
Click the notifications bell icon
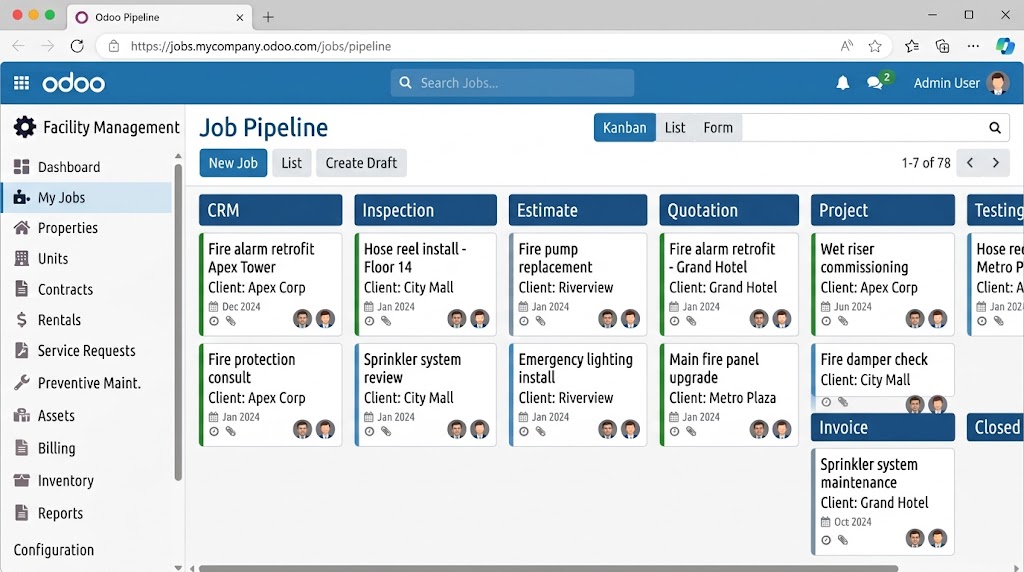point(842,83)
